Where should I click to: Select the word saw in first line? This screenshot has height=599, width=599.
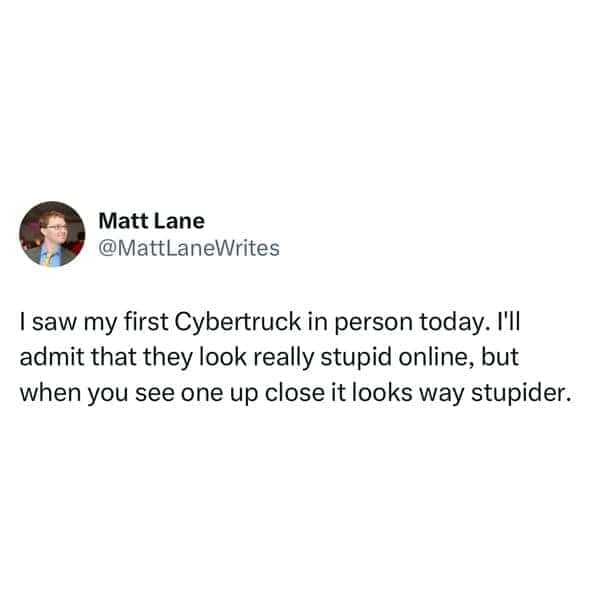pyautogui.click(x=54, y=323)
